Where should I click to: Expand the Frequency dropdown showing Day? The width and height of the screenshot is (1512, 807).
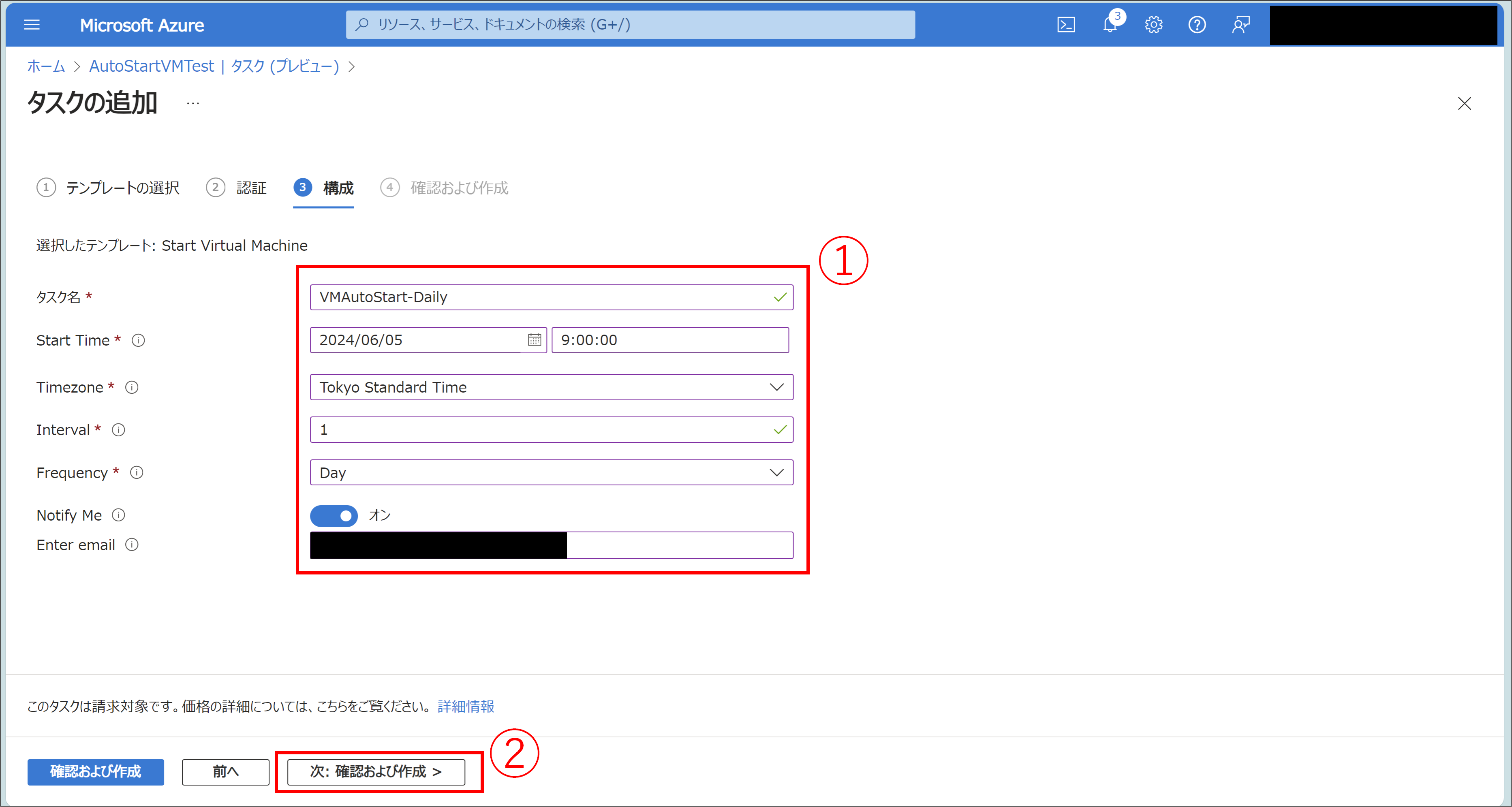[x=776, y=472]
